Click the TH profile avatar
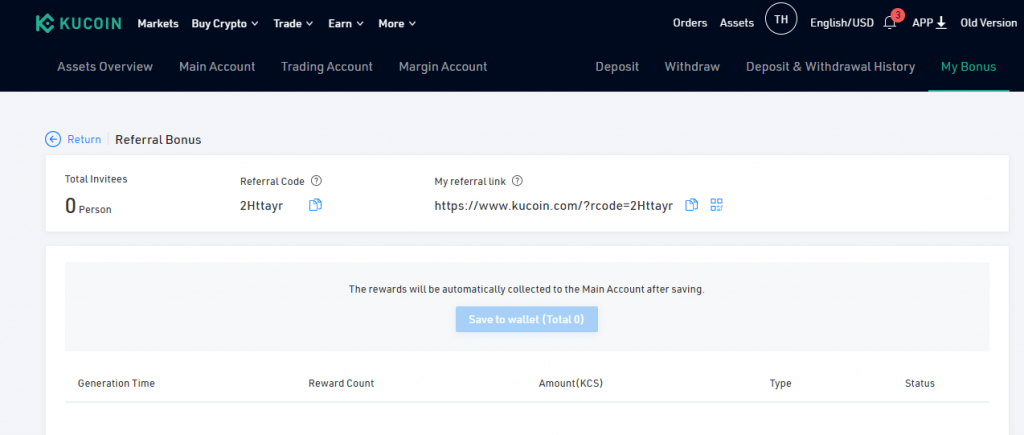The image size is (1024, 435). pos(781,20)
